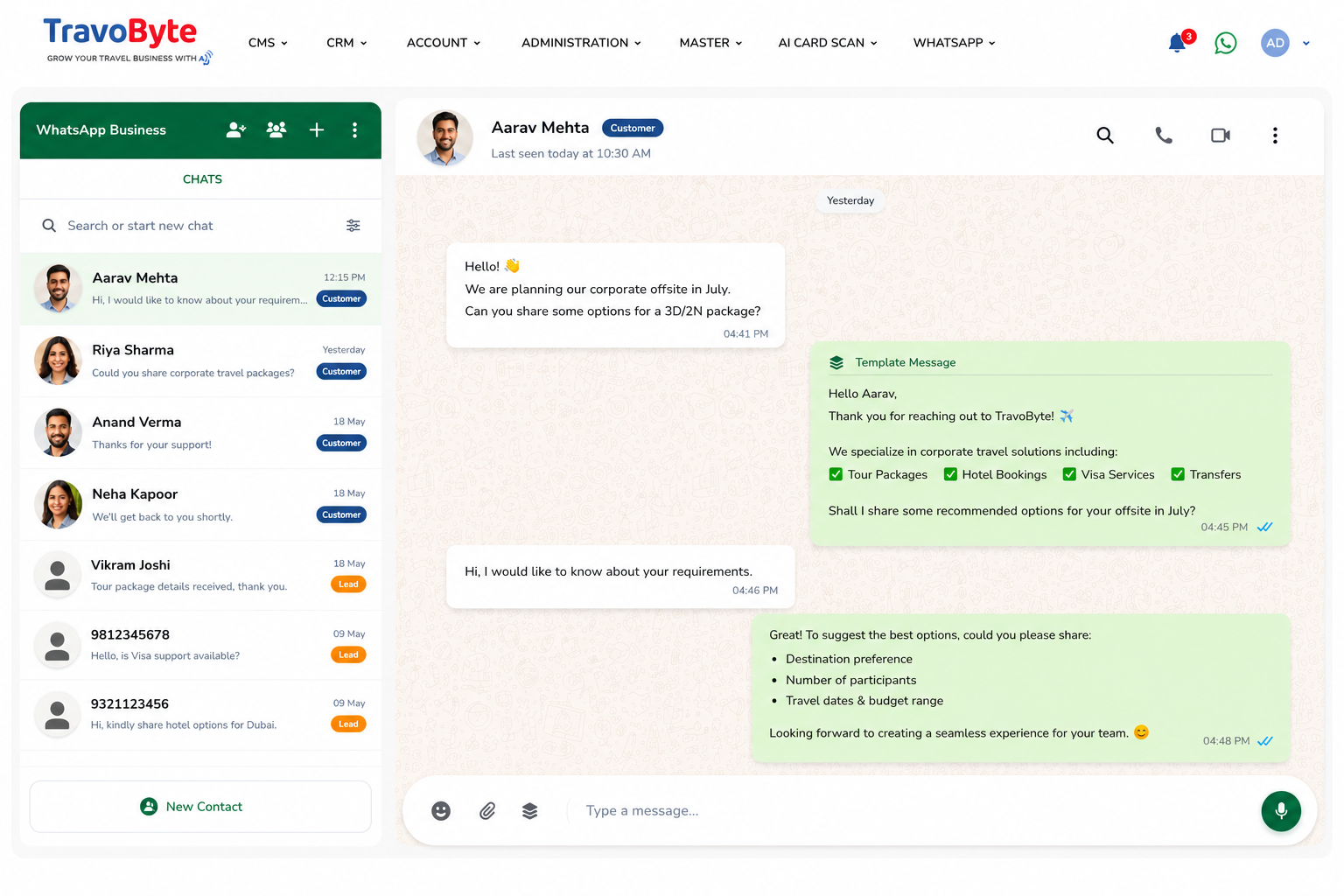The width and height of the screenshot is (1344, 896).
Task: Open the AD user avatar
Action: 1275,43
